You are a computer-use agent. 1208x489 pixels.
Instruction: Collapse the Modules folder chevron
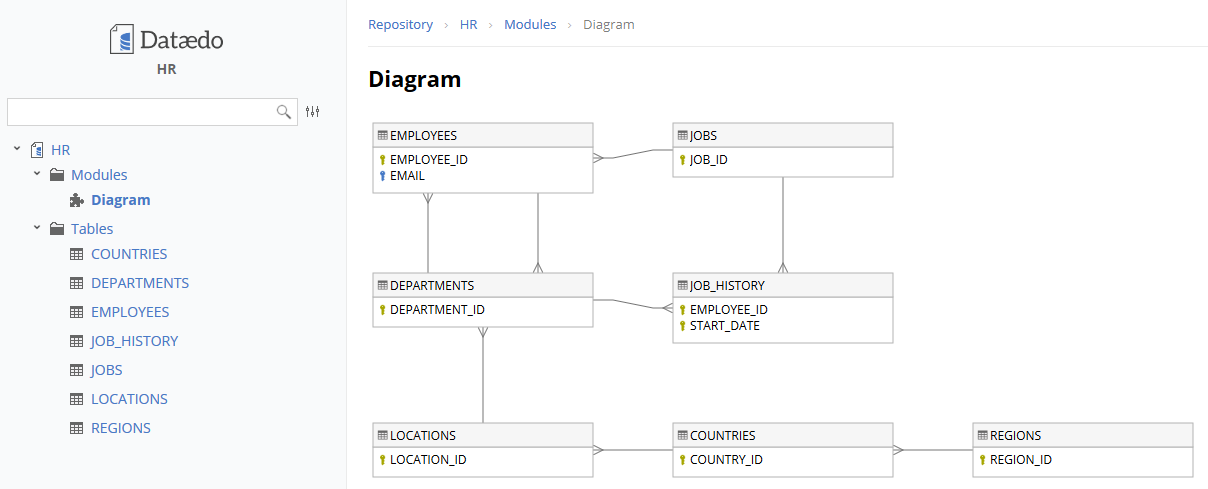pyautogui.click(x=37, y=174)
